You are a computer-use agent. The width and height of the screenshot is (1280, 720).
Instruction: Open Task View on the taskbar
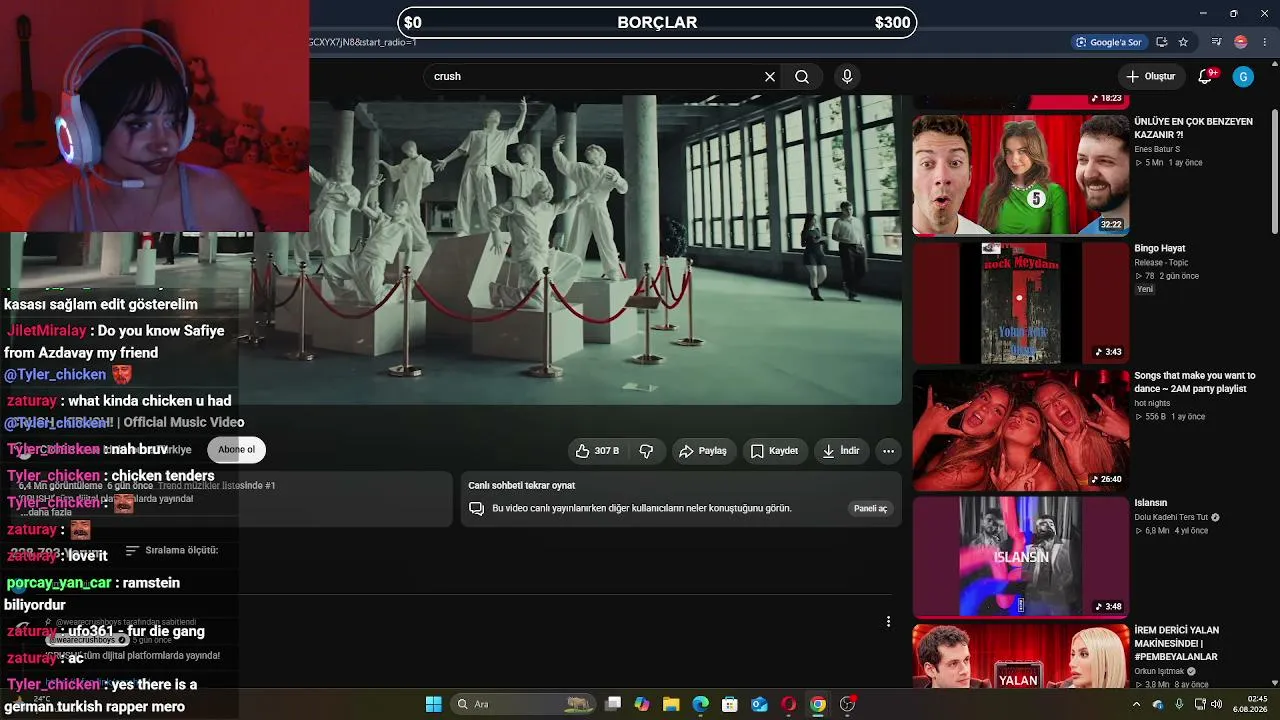coord(614,704)
